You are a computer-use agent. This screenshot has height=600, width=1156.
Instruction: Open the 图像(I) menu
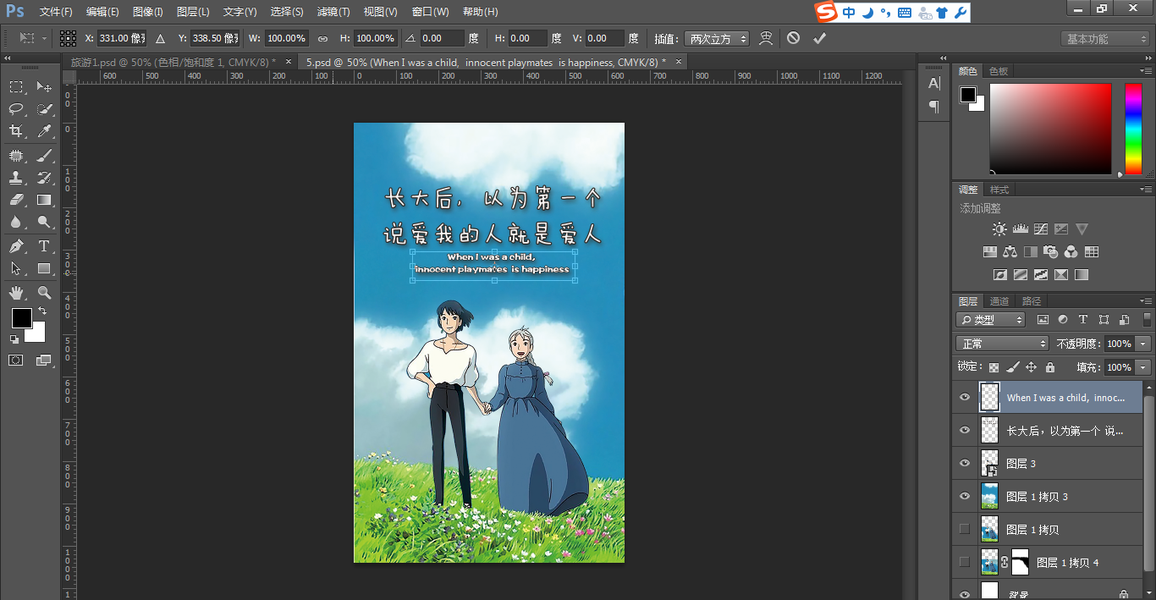147,12
